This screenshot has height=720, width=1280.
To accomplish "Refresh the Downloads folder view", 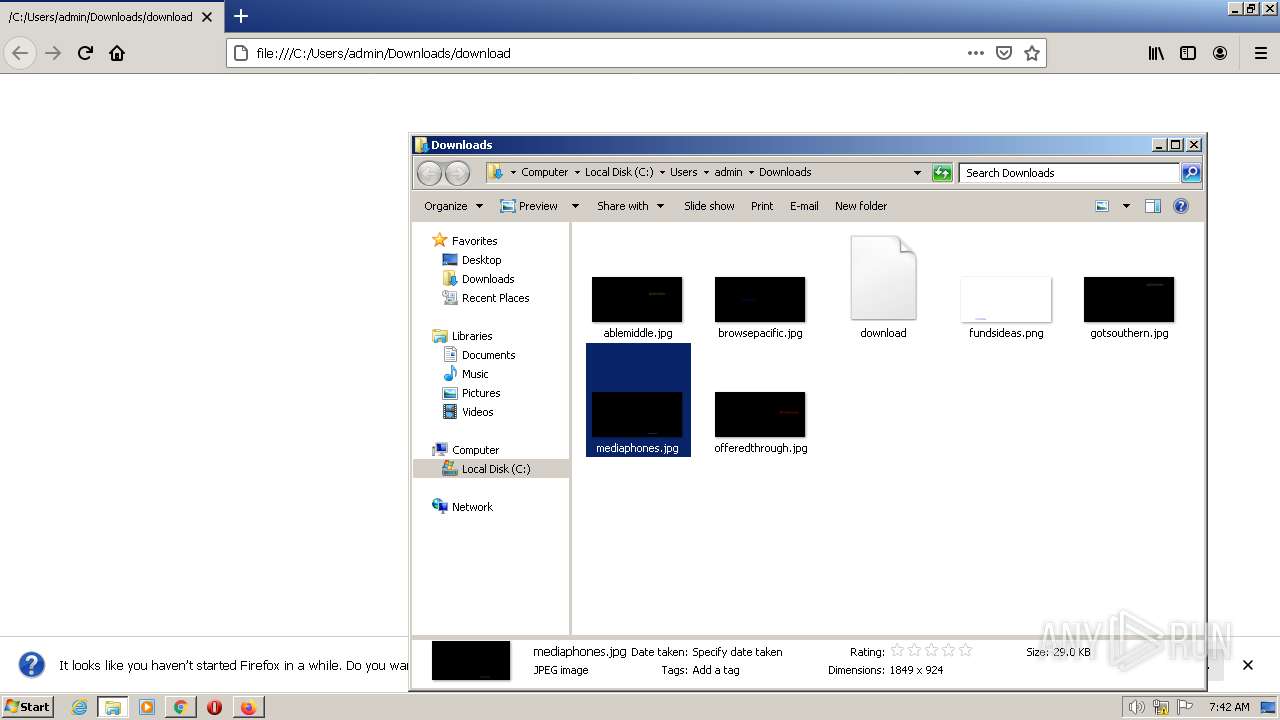I will pos(942,173).
